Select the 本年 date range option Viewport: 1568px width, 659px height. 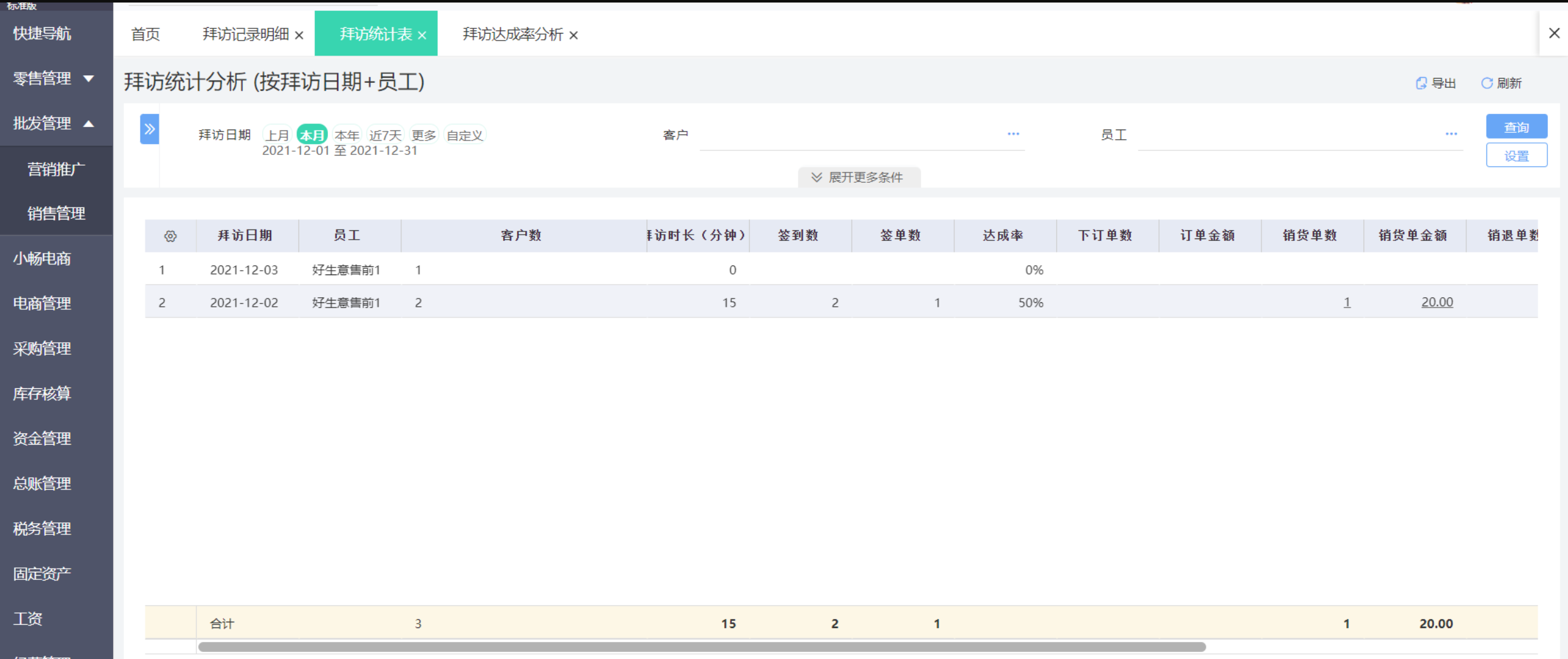pos(346,135)
